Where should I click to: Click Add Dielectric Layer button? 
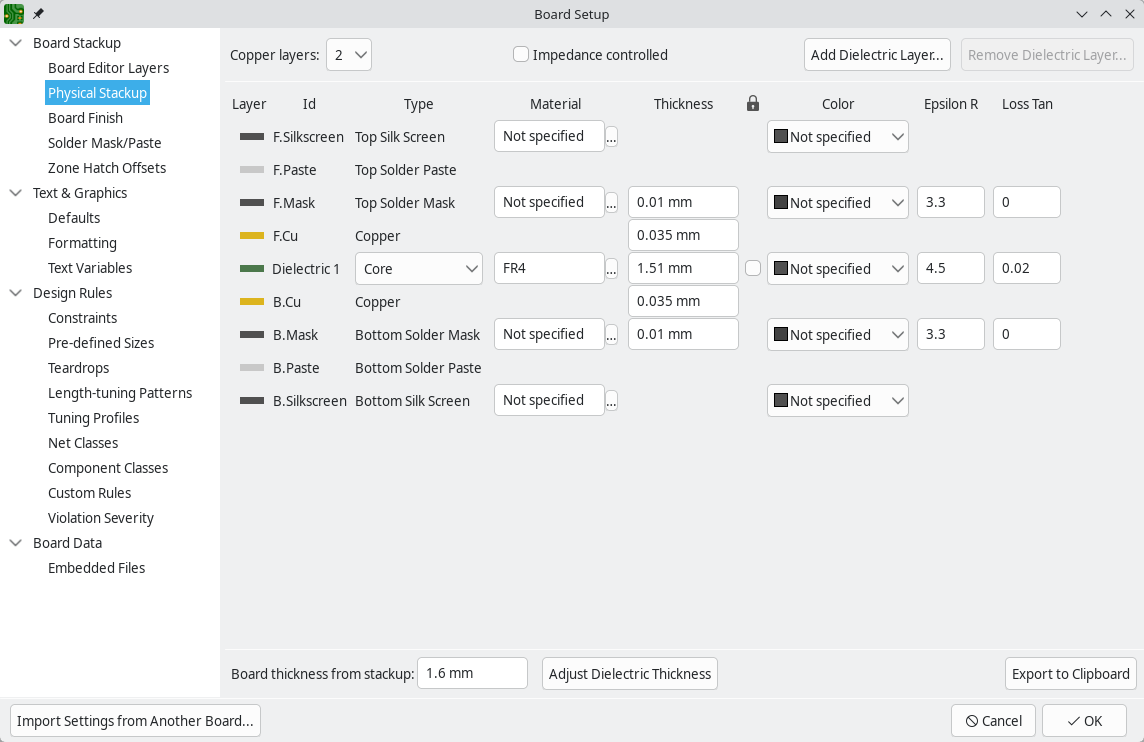[877, 55]
